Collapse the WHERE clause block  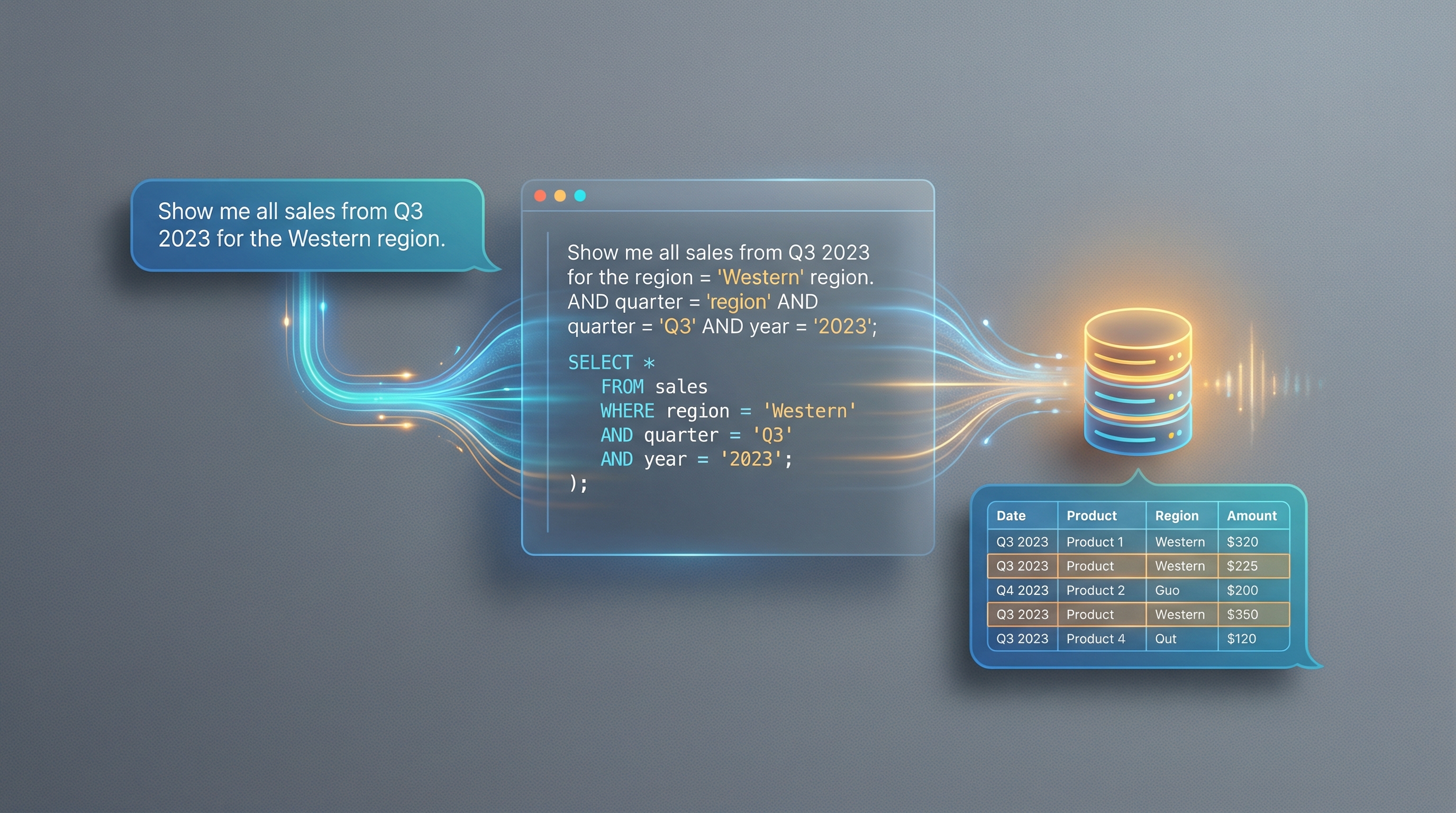[x=627, y=410]
